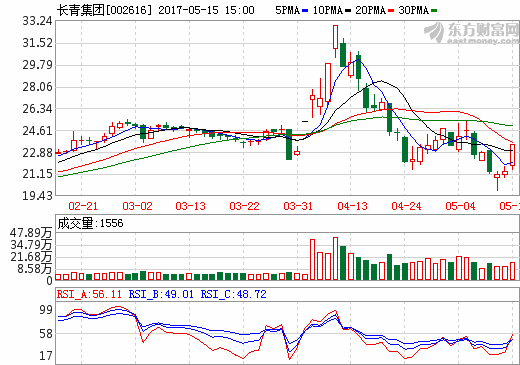Click the red 20PMA legend color marker
The image size is (520, 365).
pyautogui.click(x=391, y=11)
